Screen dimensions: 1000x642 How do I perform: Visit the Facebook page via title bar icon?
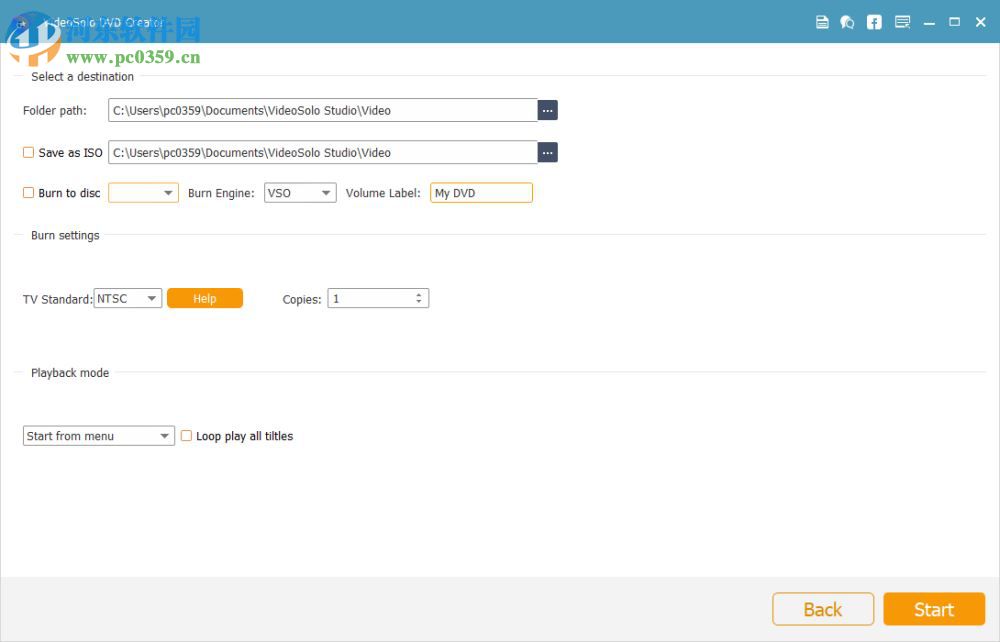click(874, 21)
